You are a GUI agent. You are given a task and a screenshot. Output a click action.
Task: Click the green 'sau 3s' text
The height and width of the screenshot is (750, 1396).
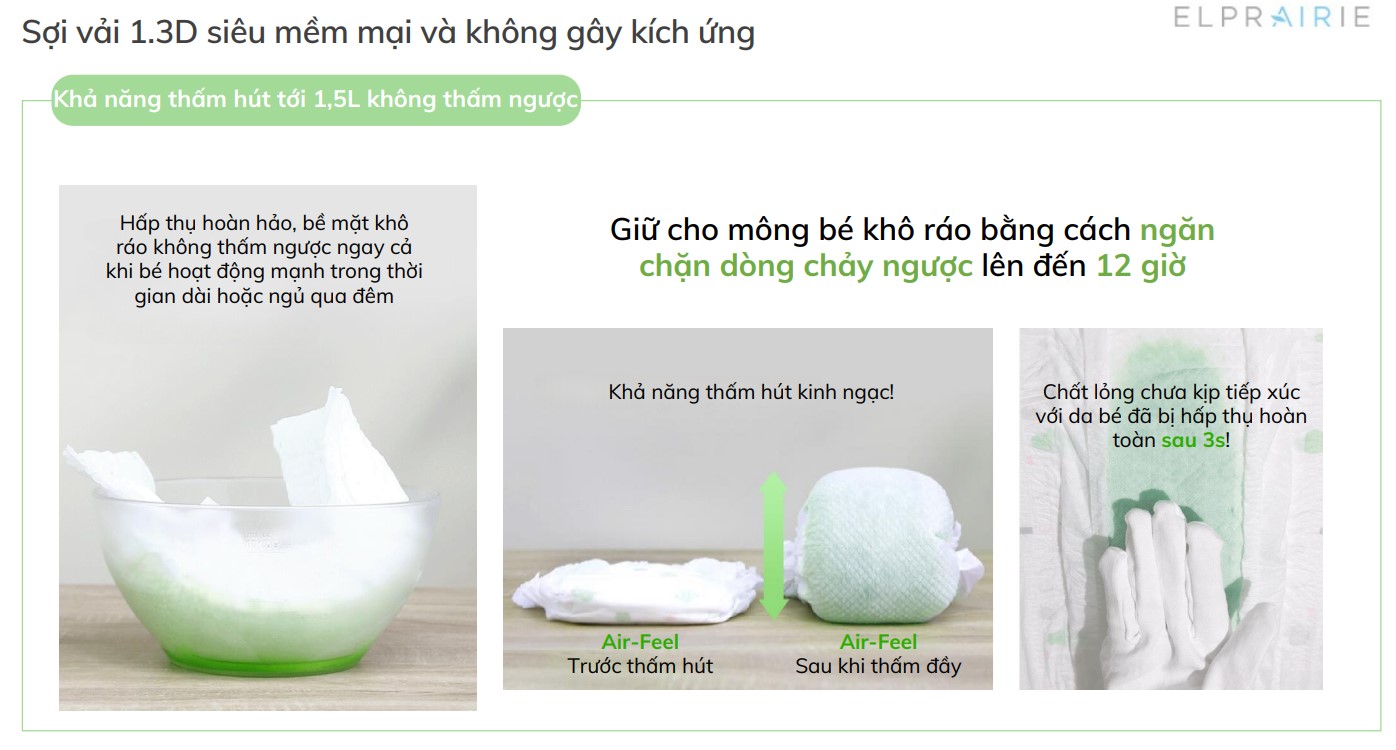[1193, 439]
